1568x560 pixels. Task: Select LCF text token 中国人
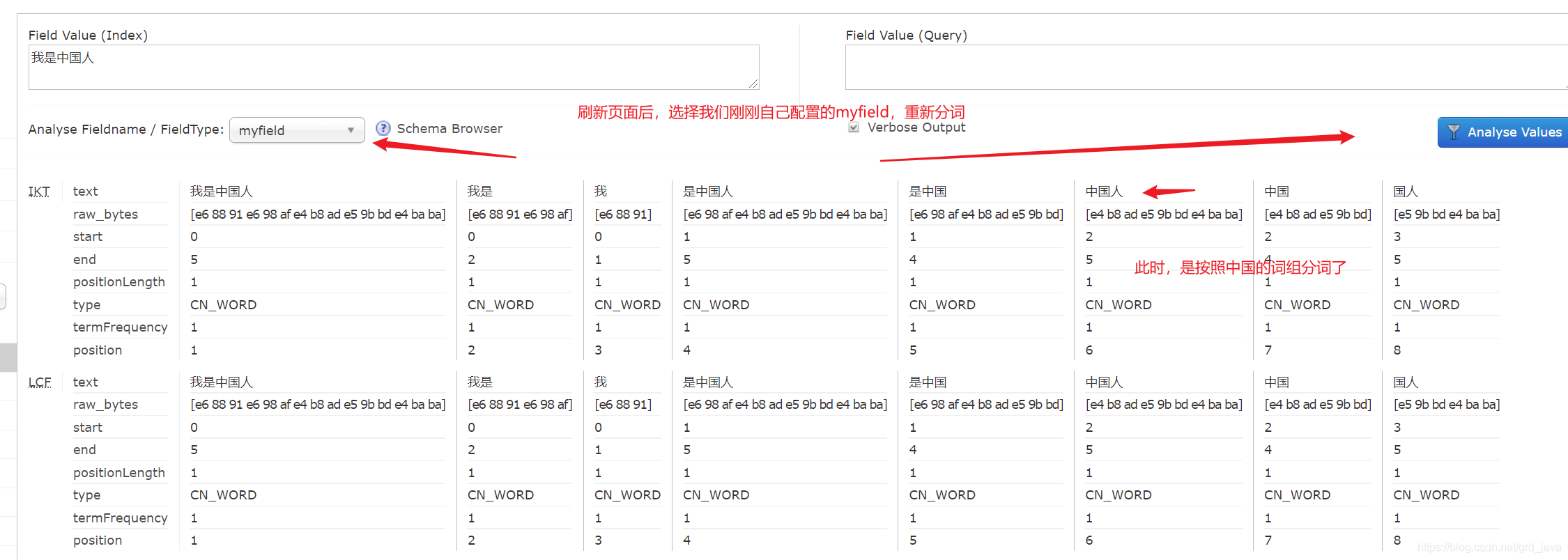coord(1104,382)
